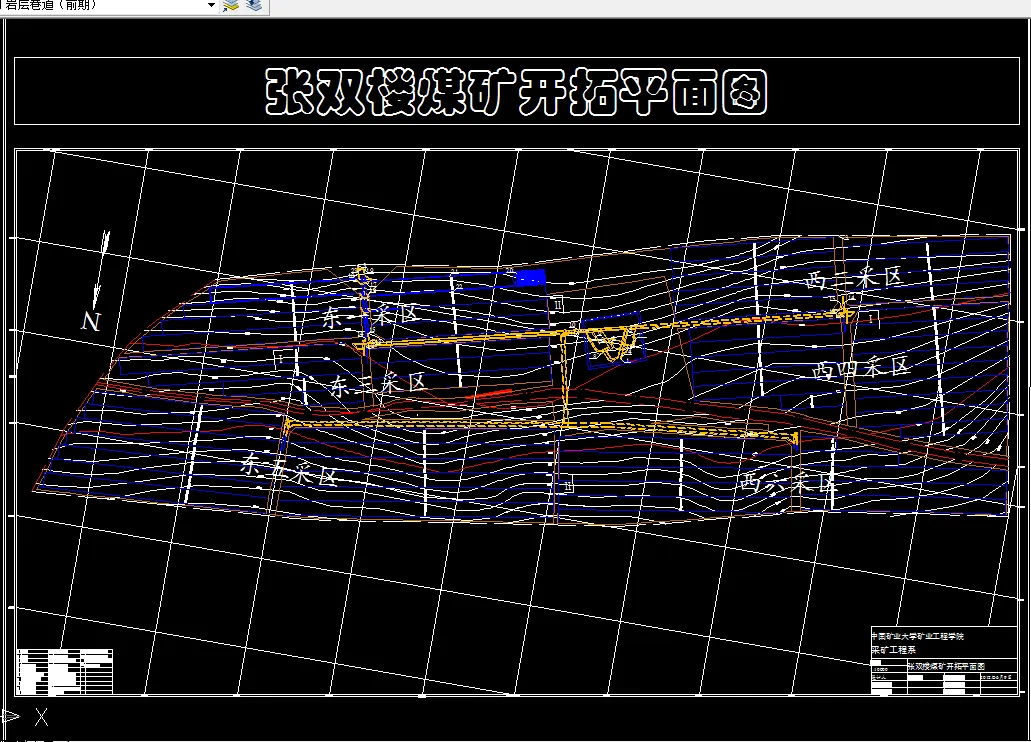This screenshot has width=1031, height=742.
Task: Click the UCS X axis icon
Action: point(41,717)
